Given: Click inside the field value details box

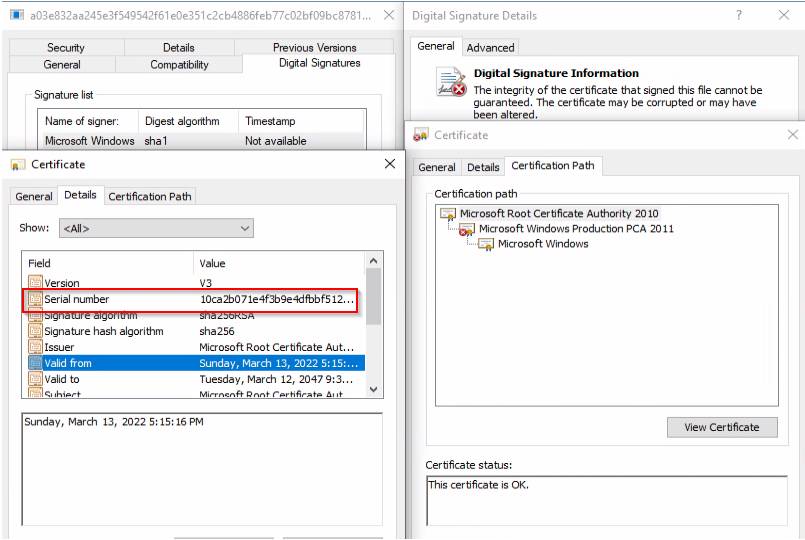Looking at the screenshot, I should click(202, 469).
